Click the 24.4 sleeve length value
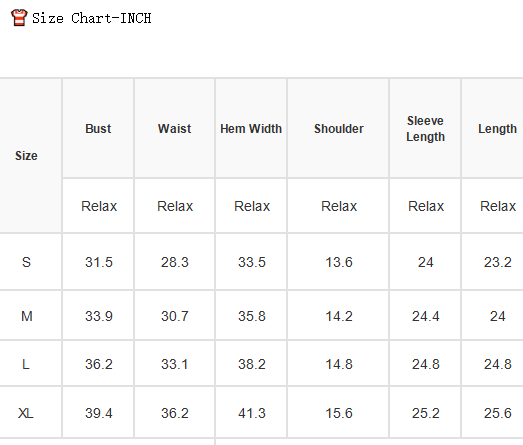 (426, 316)
